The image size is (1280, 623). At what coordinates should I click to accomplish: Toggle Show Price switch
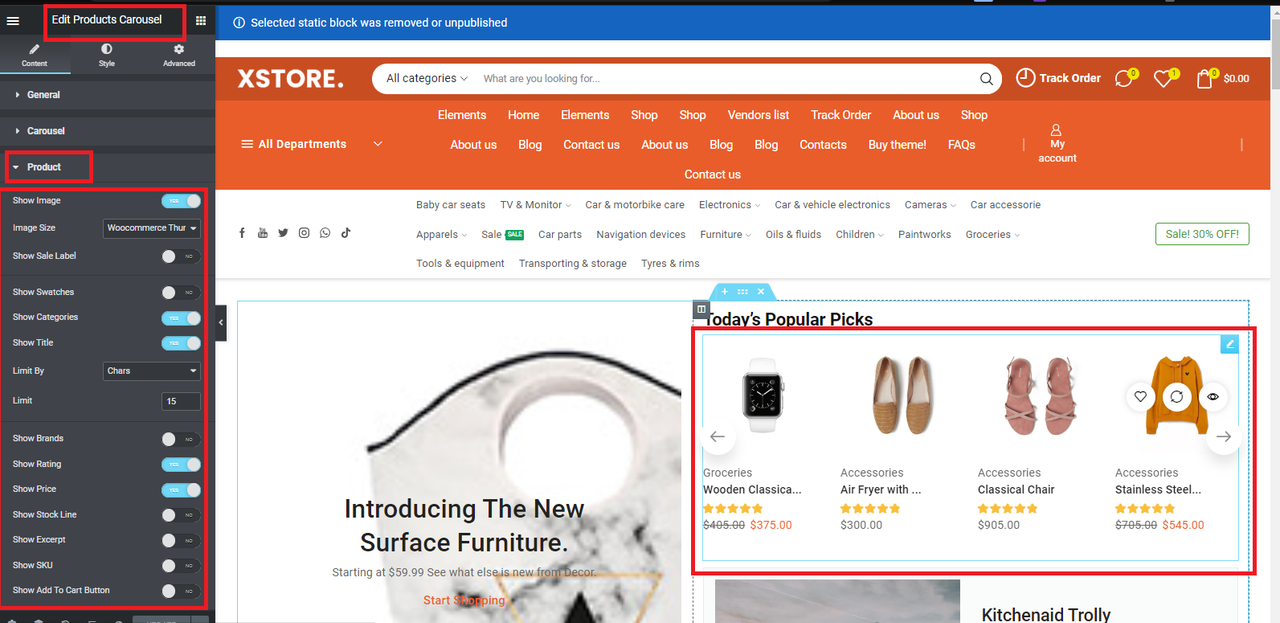181,490
